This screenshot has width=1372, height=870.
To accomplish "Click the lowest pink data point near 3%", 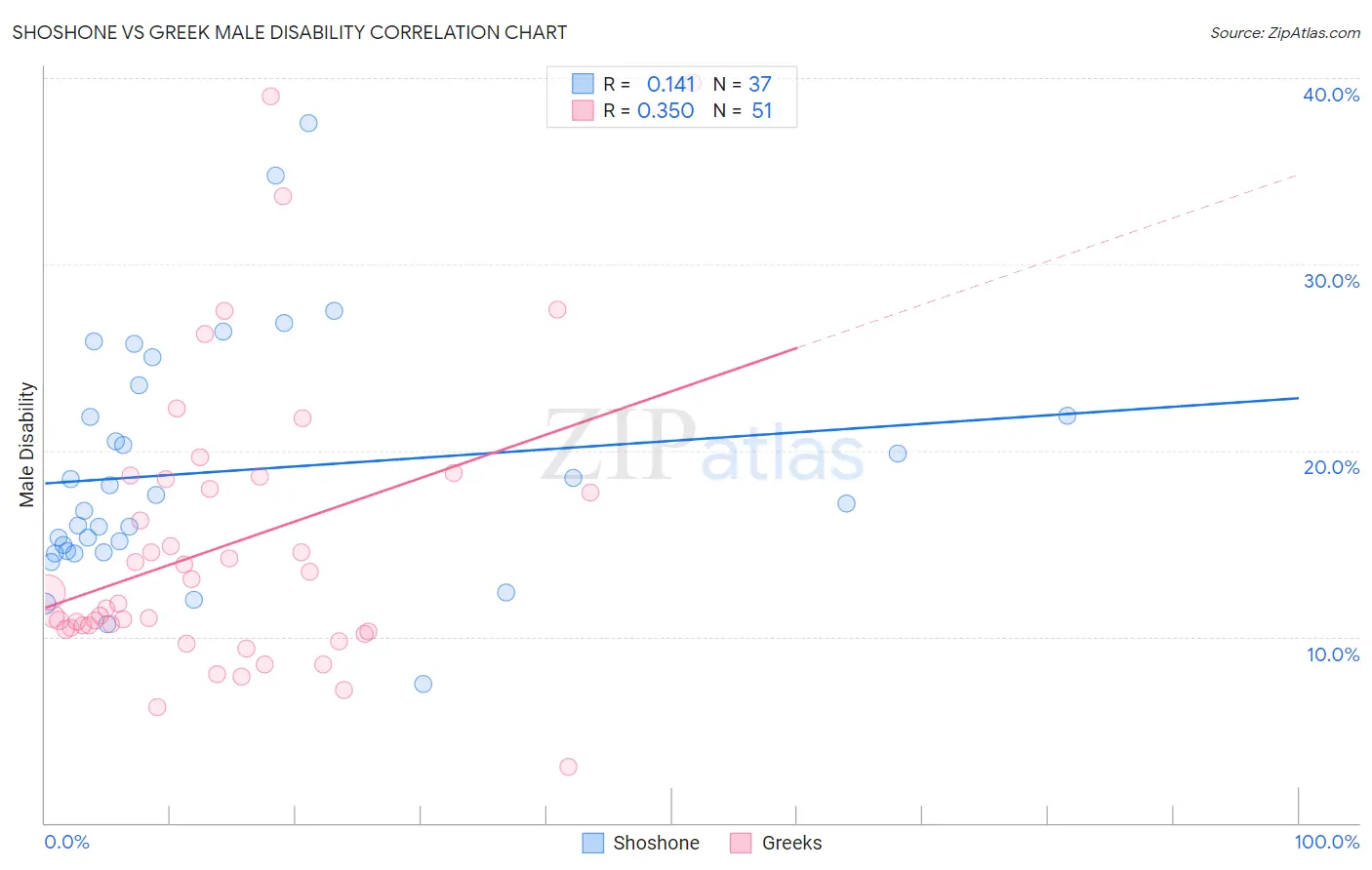I will 568,767.
